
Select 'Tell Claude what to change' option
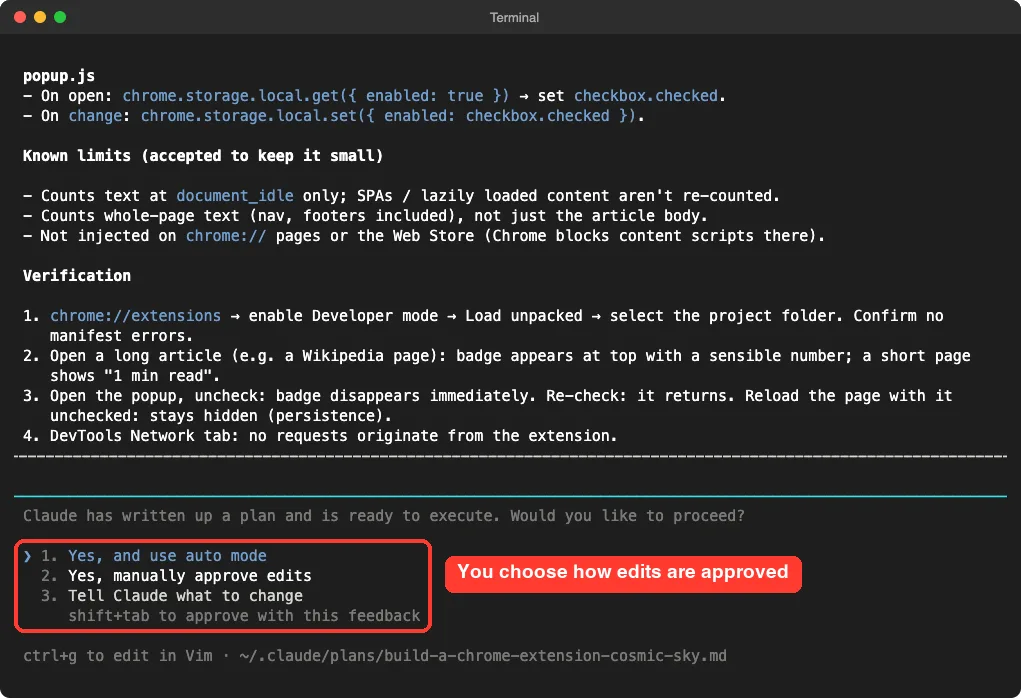(185, 596)
